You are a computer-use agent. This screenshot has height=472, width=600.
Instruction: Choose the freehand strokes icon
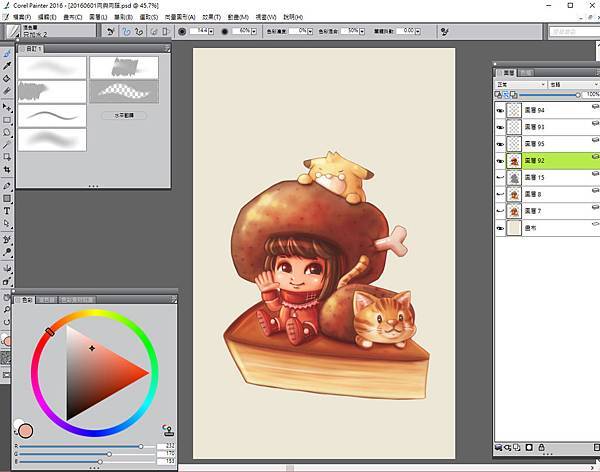tap(126, 31)
